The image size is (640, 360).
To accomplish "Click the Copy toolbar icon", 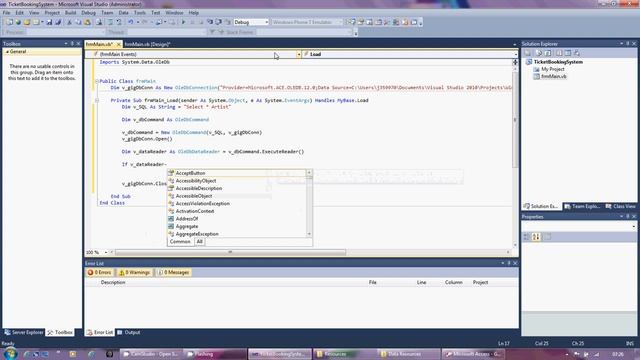I will click(x=78, y=22).
